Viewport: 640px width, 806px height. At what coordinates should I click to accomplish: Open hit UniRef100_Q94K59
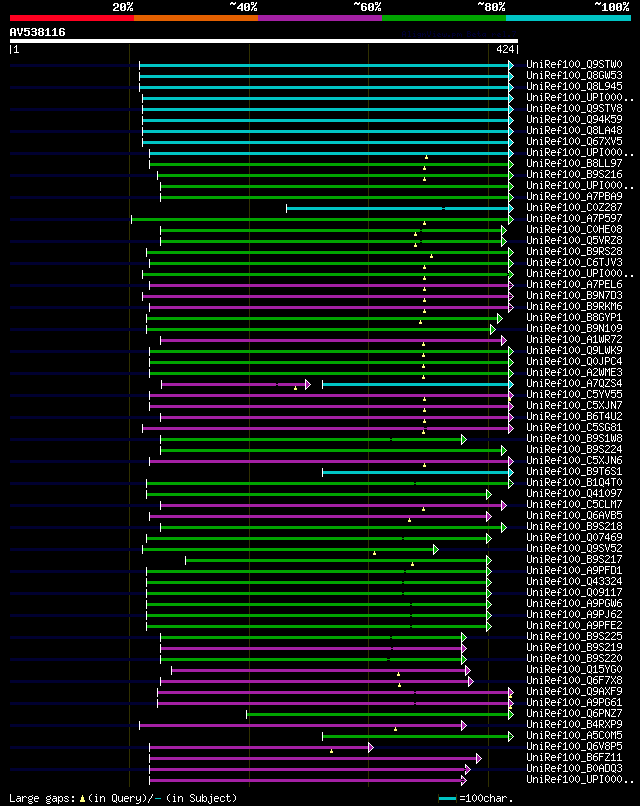coord(574,119)
